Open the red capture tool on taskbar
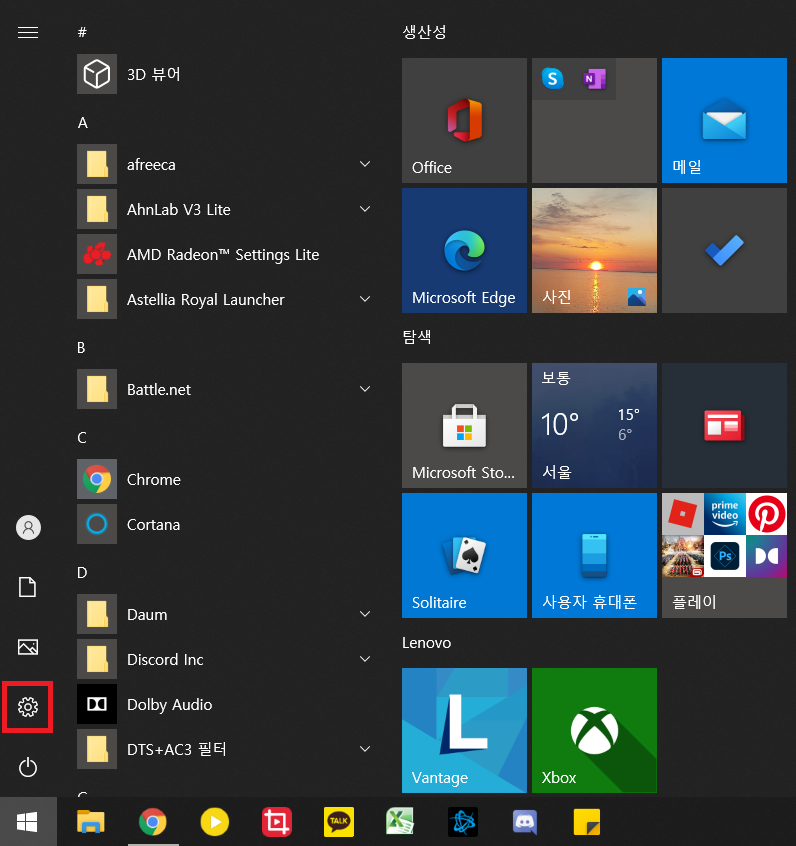 277,822
